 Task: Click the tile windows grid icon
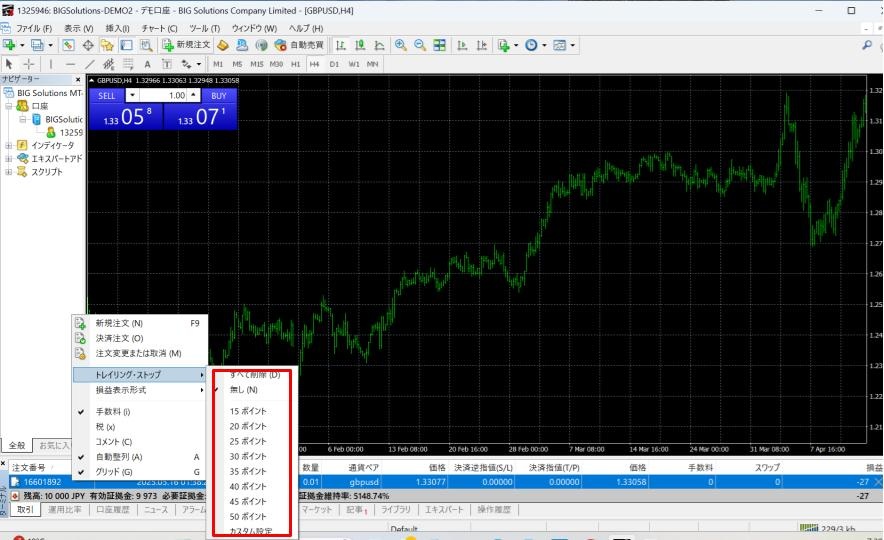[x=439, y=45]
